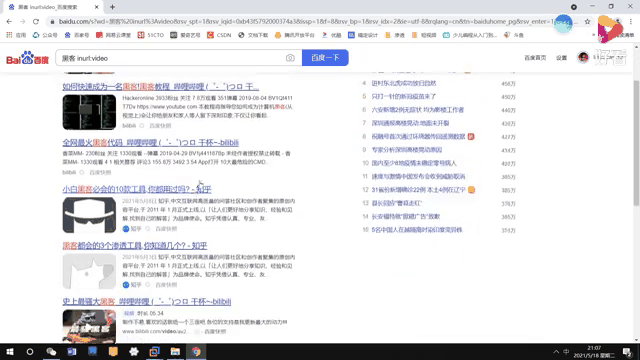Click the browser forward arrow
The image size is (640, 360).
tap(22, 21)
